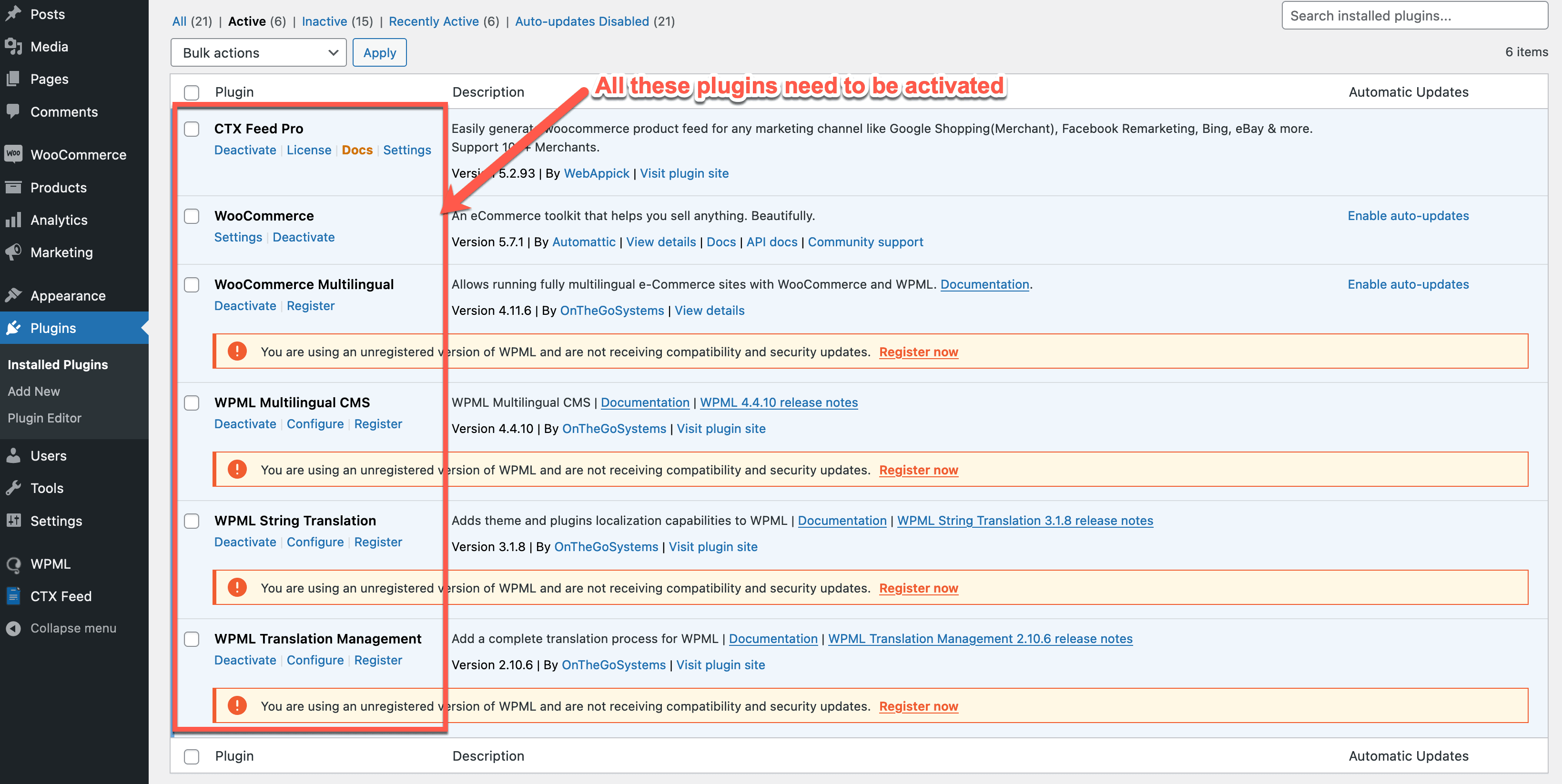Deactivate the WooCommerce plugin
The height and width of the screenshot is (784, 1562).
pyautogui.click(x=303, y=237)
